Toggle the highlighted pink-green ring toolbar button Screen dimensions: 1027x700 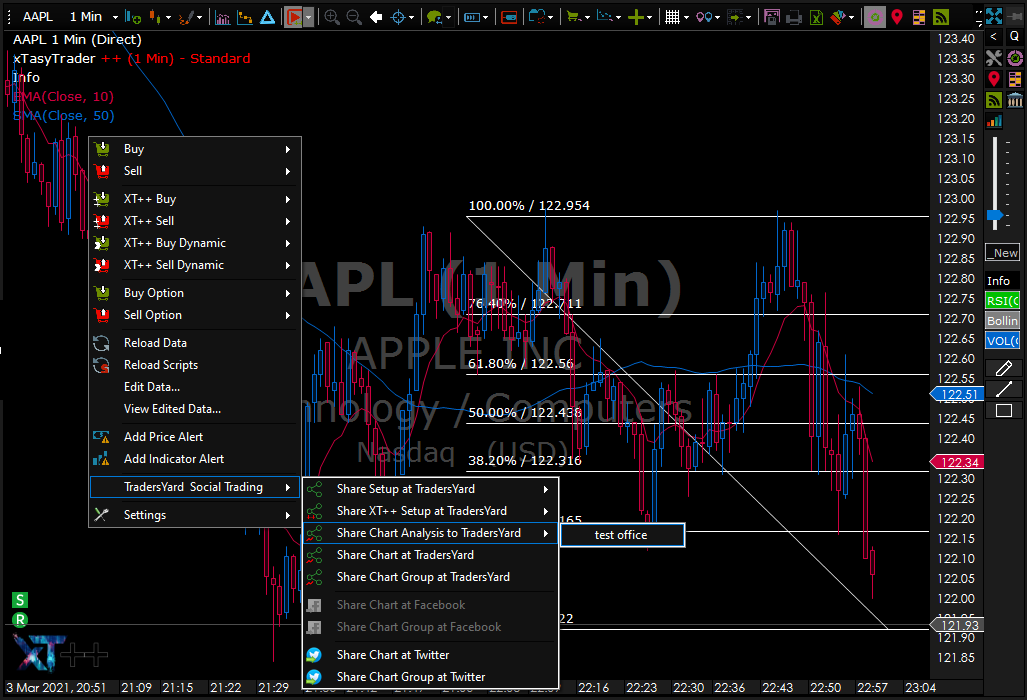pos(874,17)
